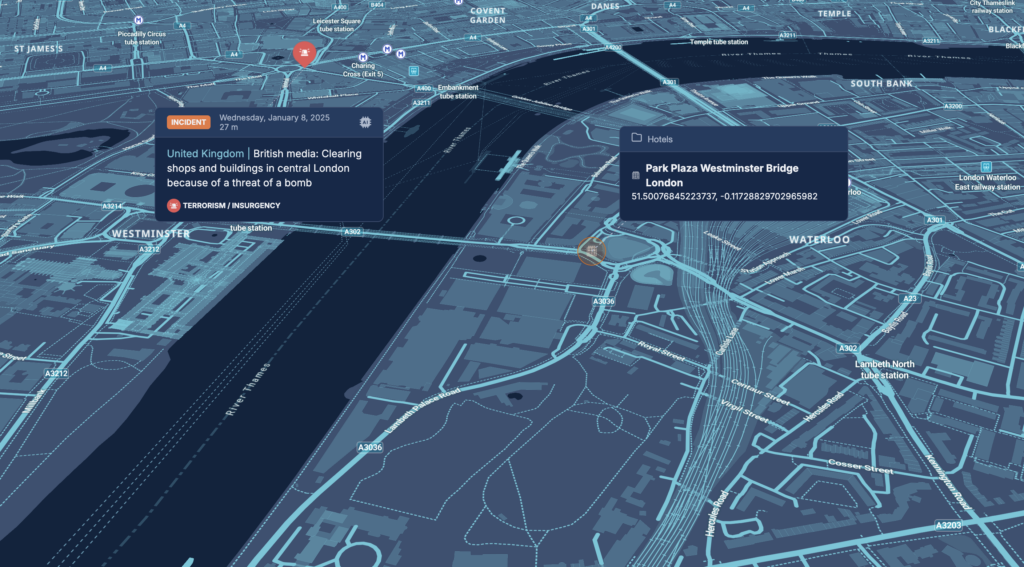This screenshot has width=1024, height=567.
Task: Open the United Kingdom country link
Action: click(206, 154)
